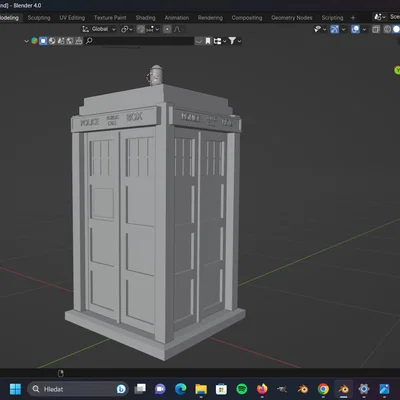Open Task View from the taskbar
This screenshot has width=400, height=400.
tap(140, 389)
